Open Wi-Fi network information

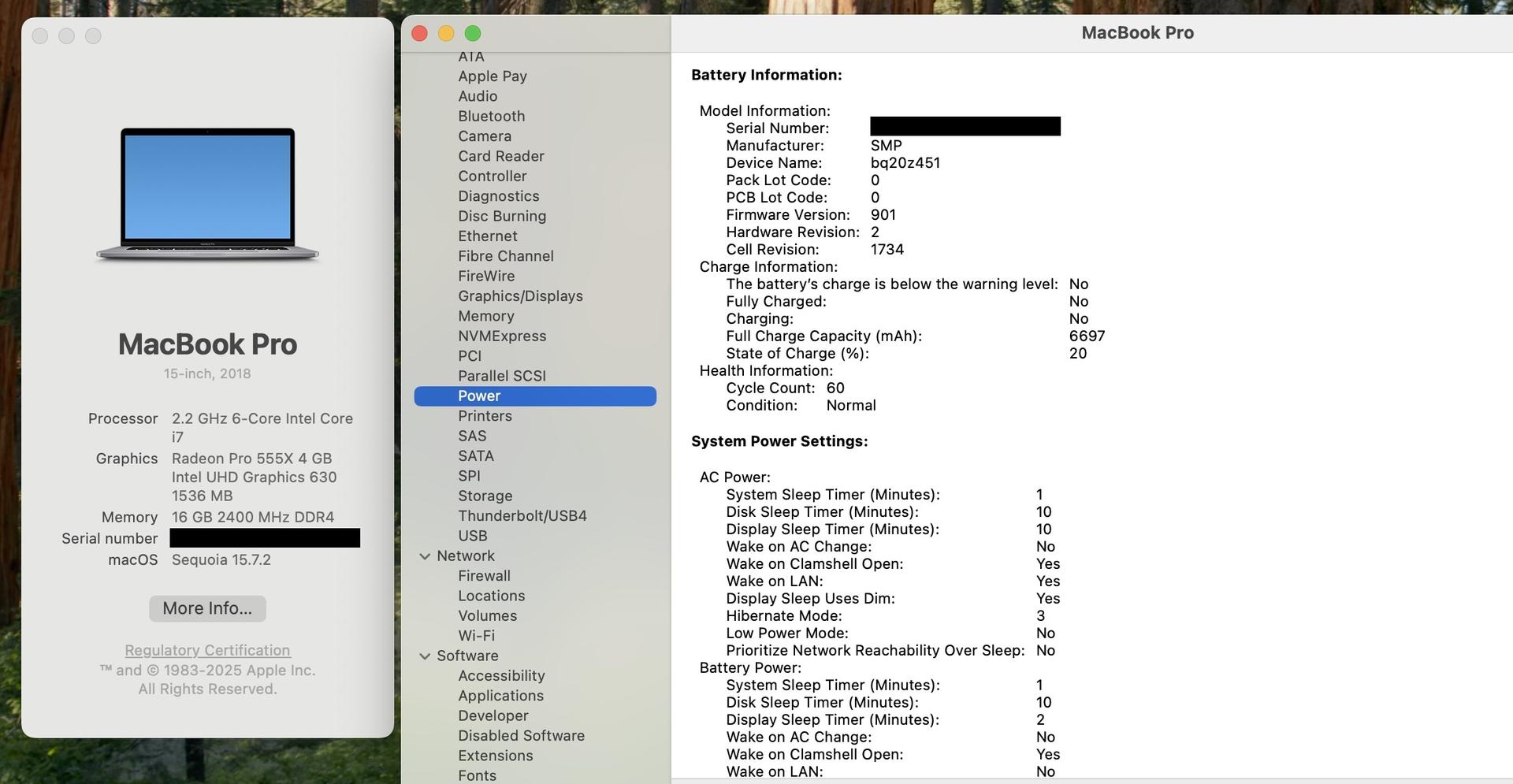(x=477, y=636)
